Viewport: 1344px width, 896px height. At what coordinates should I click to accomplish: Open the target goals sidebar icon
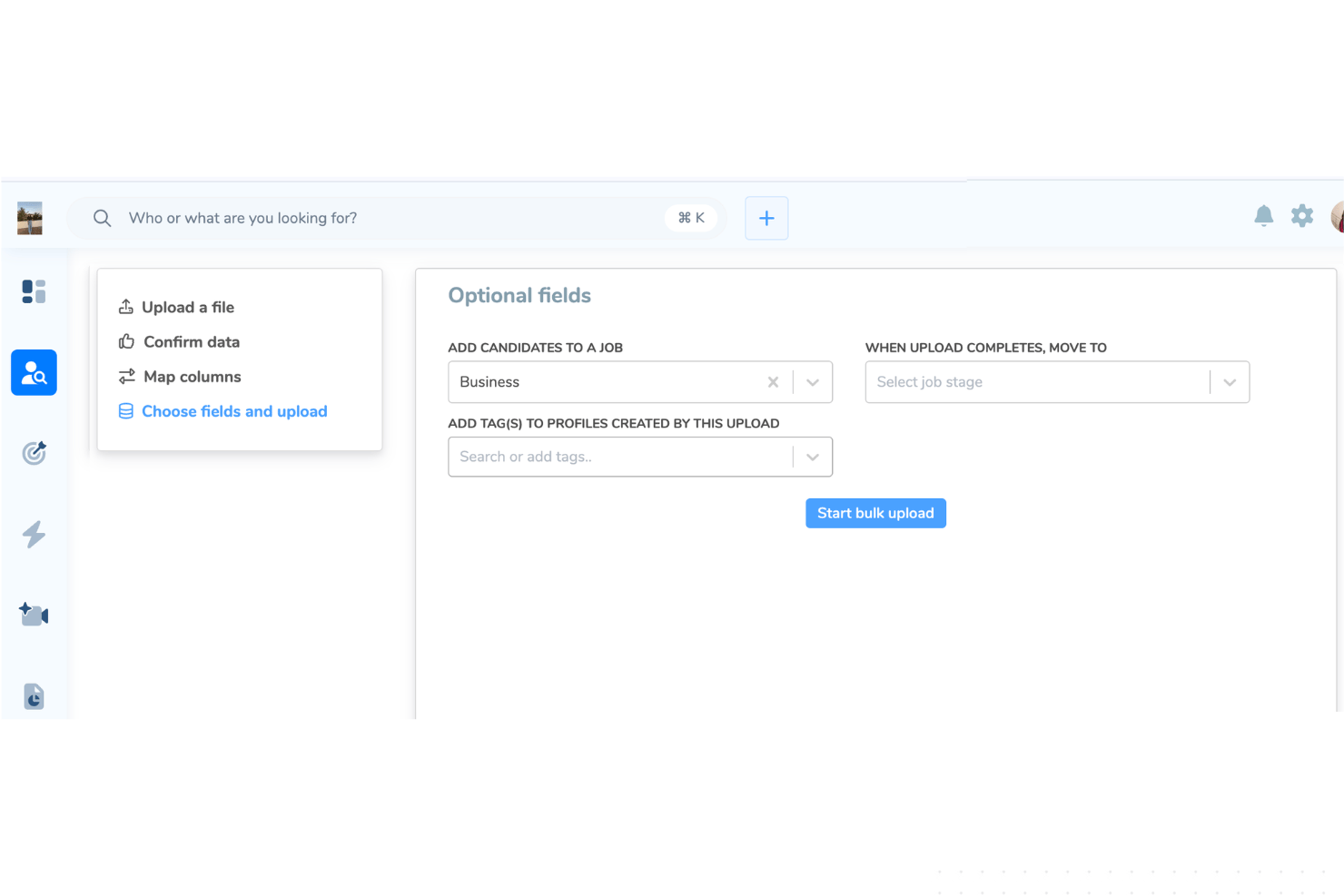(34, 453)
